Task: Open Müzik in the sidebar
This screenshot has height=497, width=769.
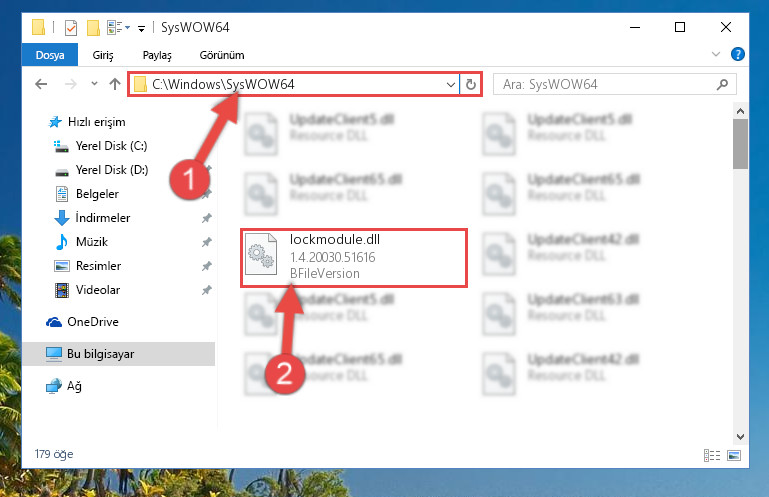Action: click(92, 242)
